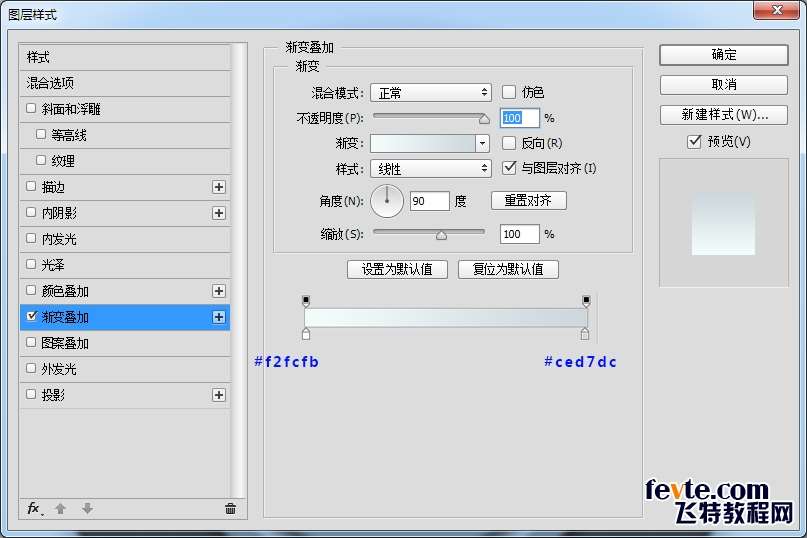Click the 角度 value field showing 90

tap(429, 201)
